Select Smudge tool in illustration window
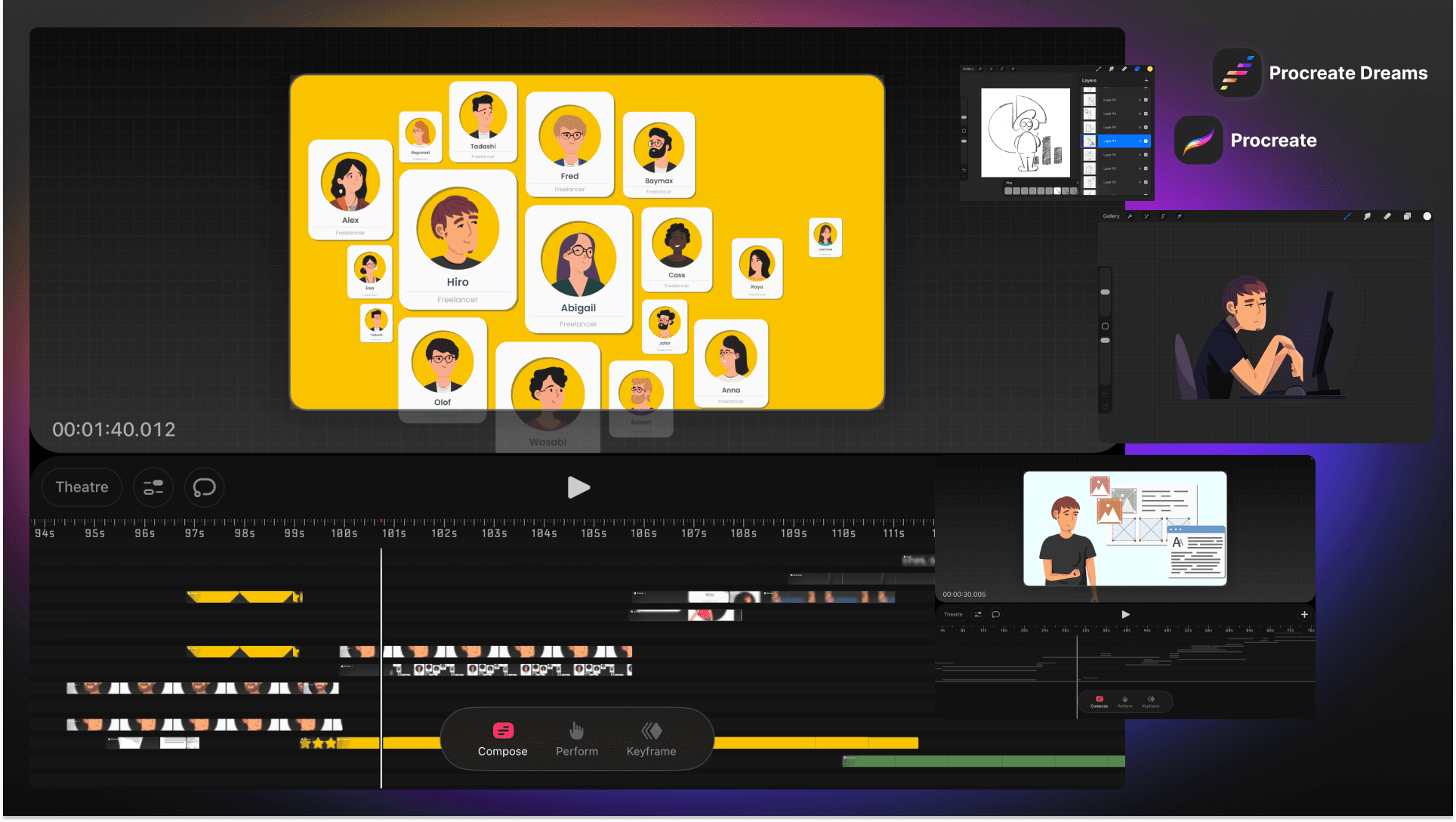The height and width of the screenshot is (822, 1456). tap(1367, 216)
